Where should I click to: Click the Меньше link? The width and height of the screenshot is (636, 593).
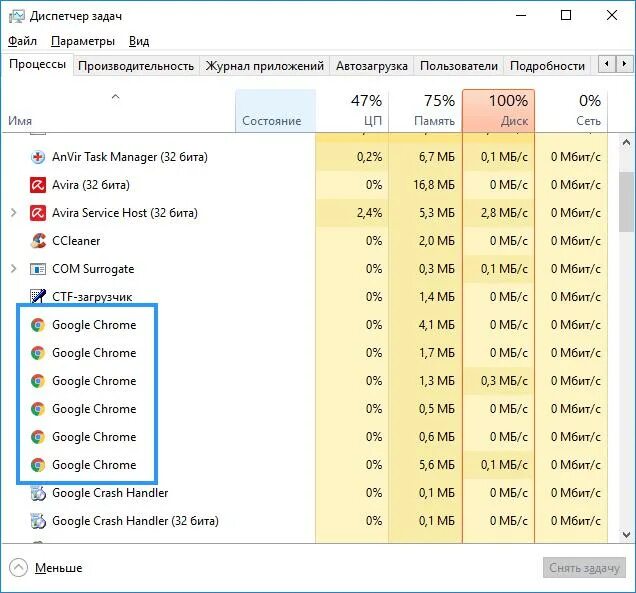(x=58, y=568)
